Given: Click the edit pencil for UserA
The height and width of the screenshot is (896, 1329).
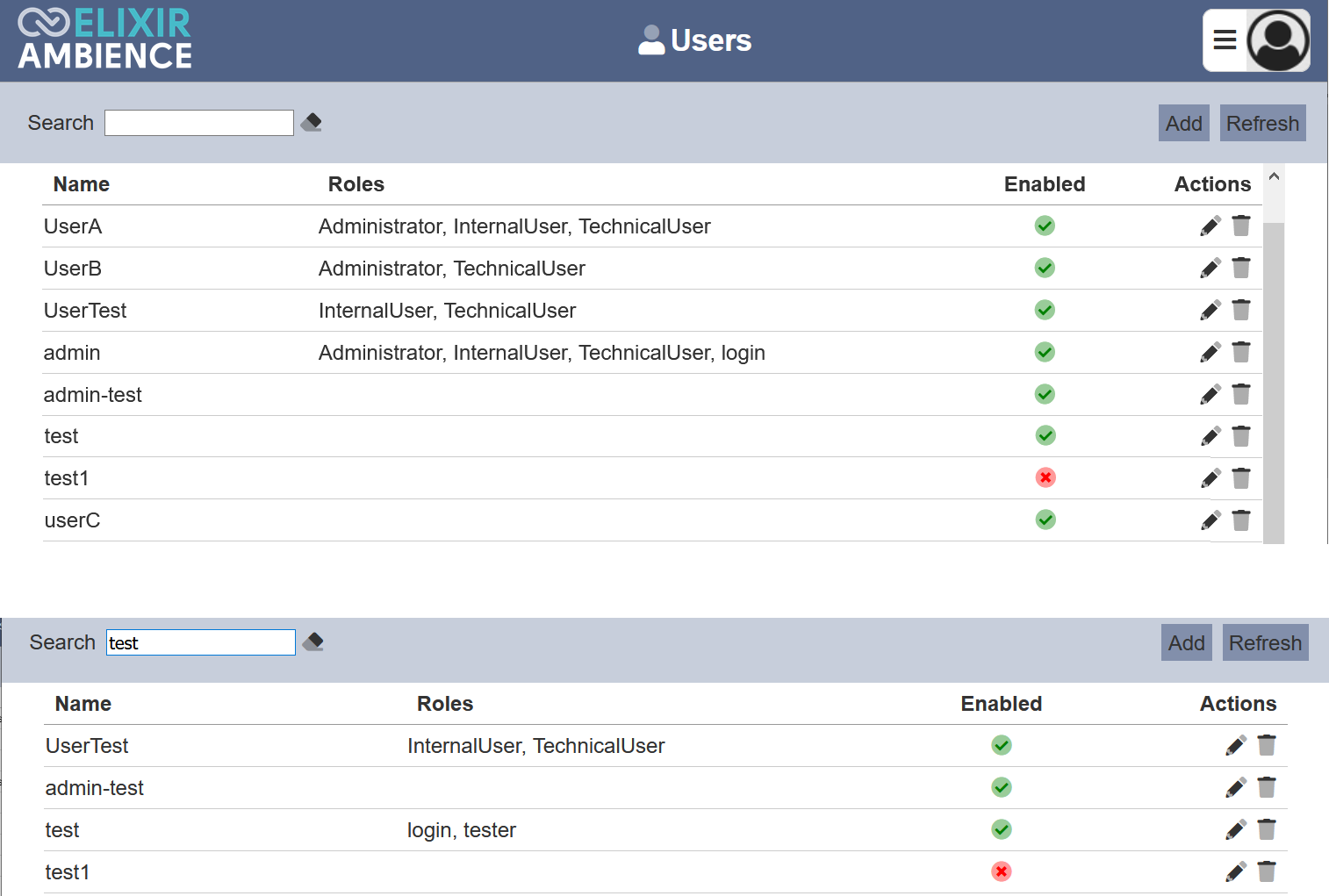Looking at the screenshot, I should pyautogui.click(x=1210, y=226).
